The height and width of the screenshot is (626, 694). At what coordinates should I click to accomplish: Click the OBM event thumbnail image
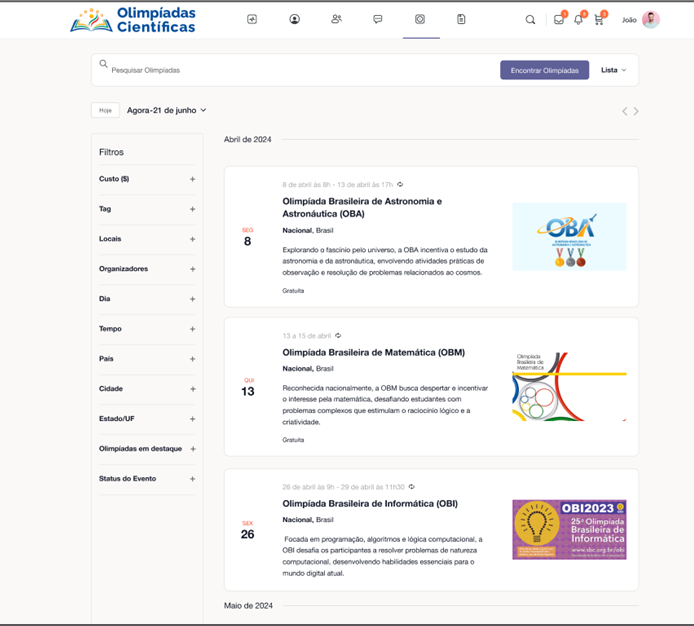click(x=569, y=386)
